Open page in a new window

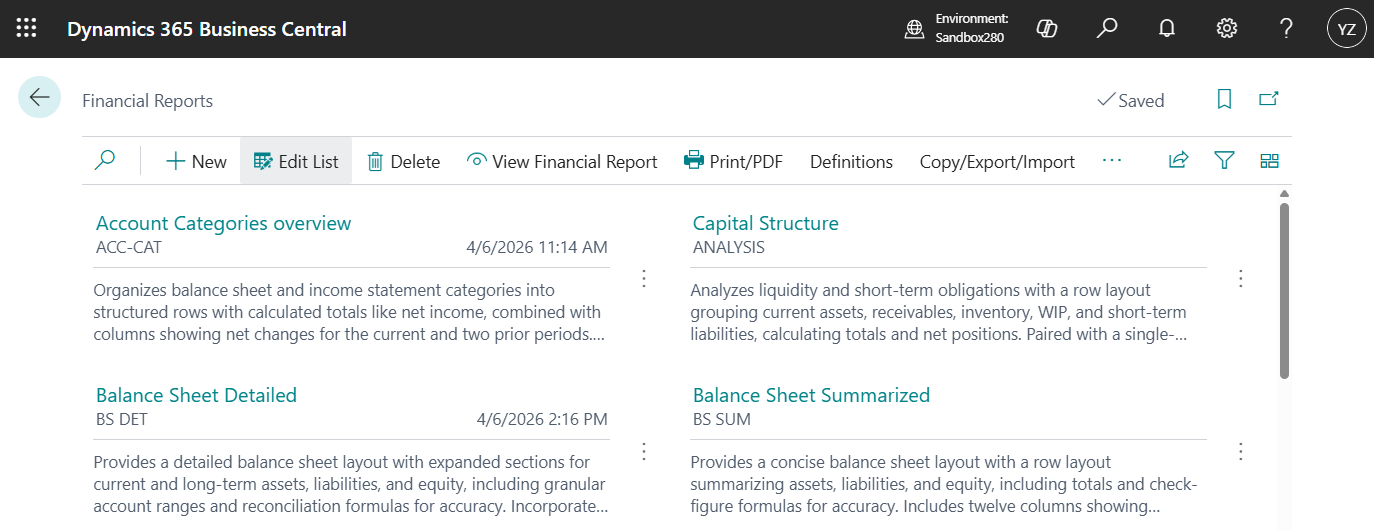tap(1269, 99)
